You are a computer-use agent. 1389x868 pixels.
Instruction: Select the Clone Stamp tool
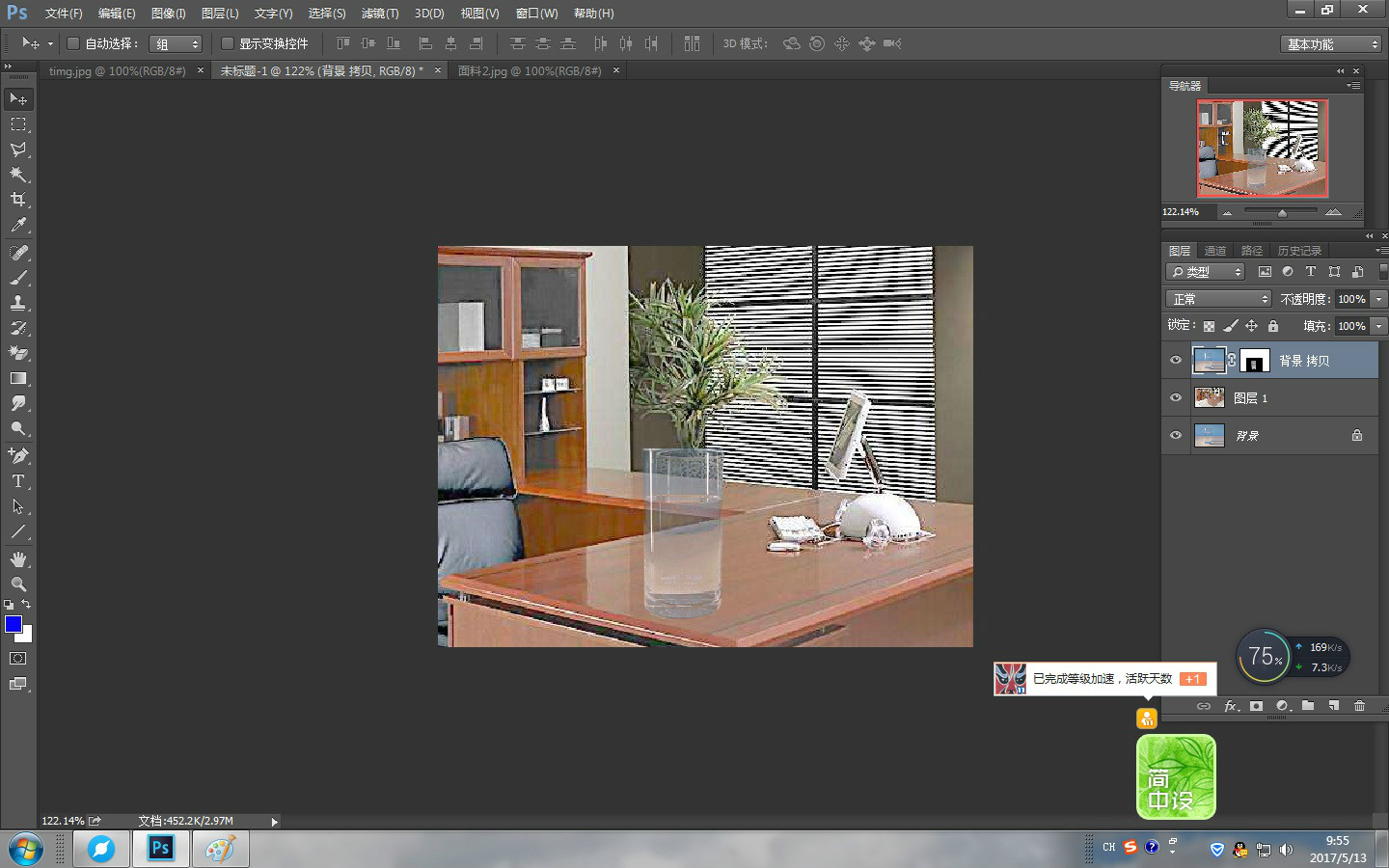point(18,303)
